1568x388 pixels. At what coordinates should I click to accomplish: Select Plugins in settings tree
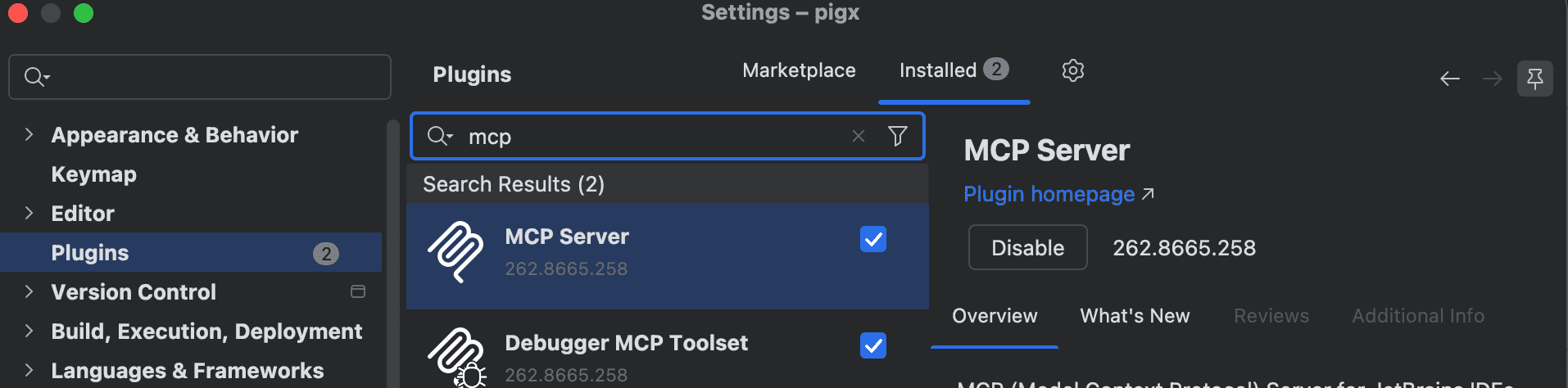pyautogui.click(x=191, y=252)
